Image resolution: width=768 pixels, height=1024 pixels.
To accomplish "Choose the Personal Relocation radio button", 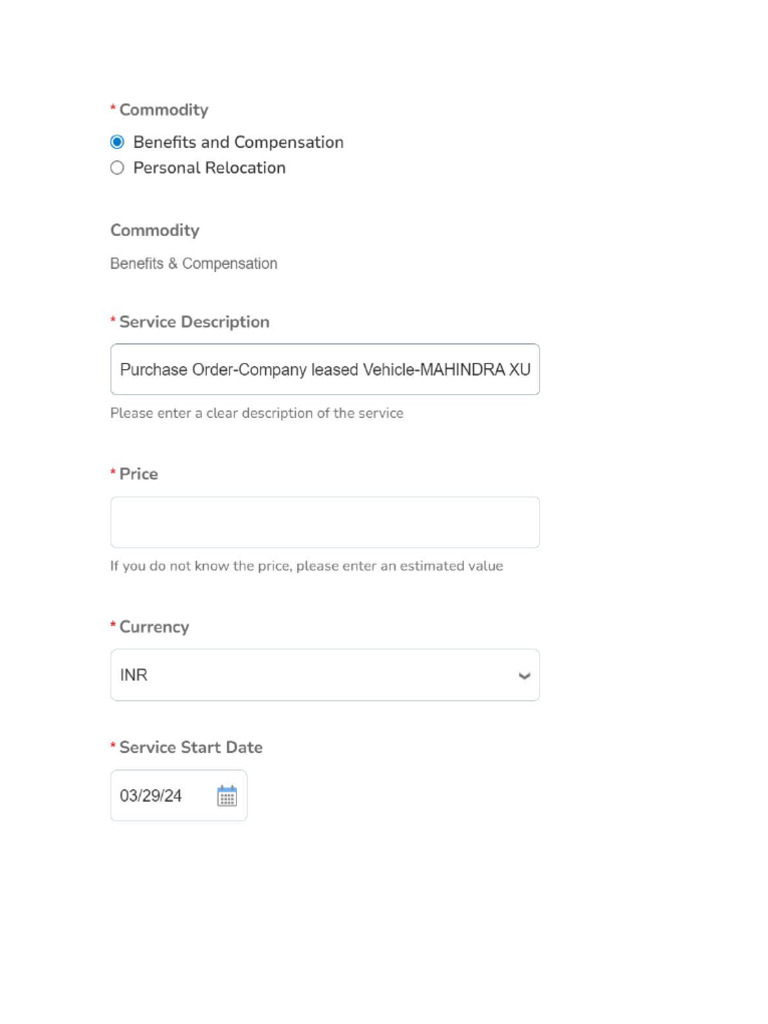I will click(x=117, y=168).
